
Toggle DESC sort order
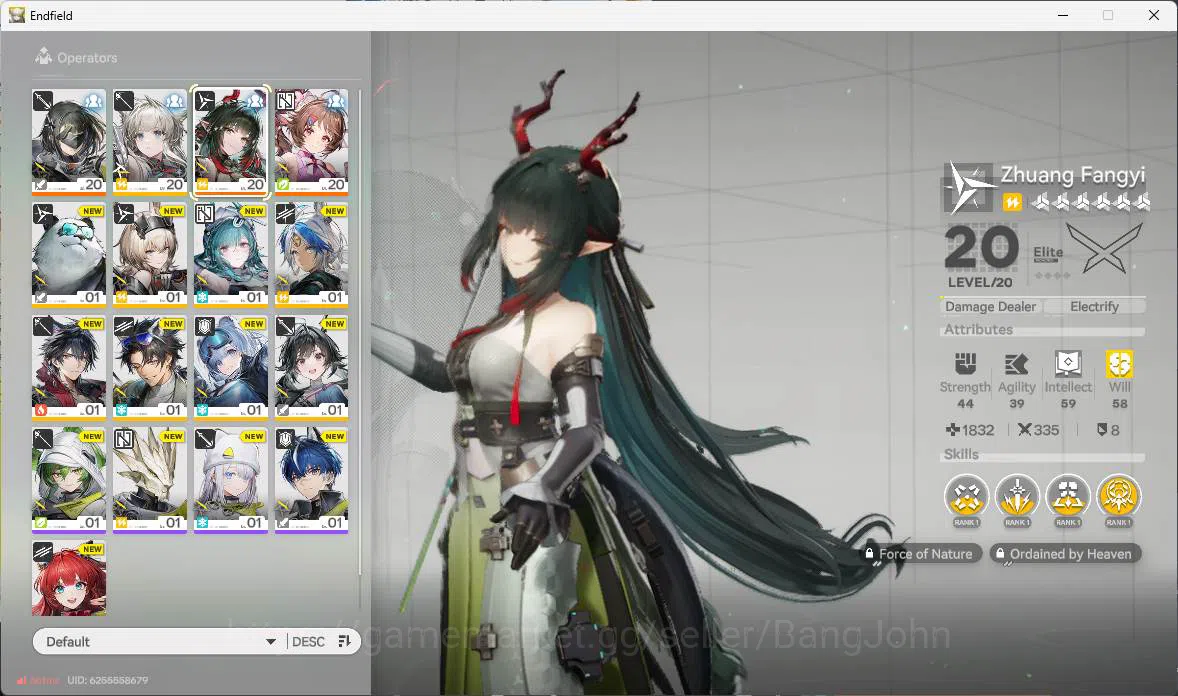pyautogui.click(x=308, y=642)
